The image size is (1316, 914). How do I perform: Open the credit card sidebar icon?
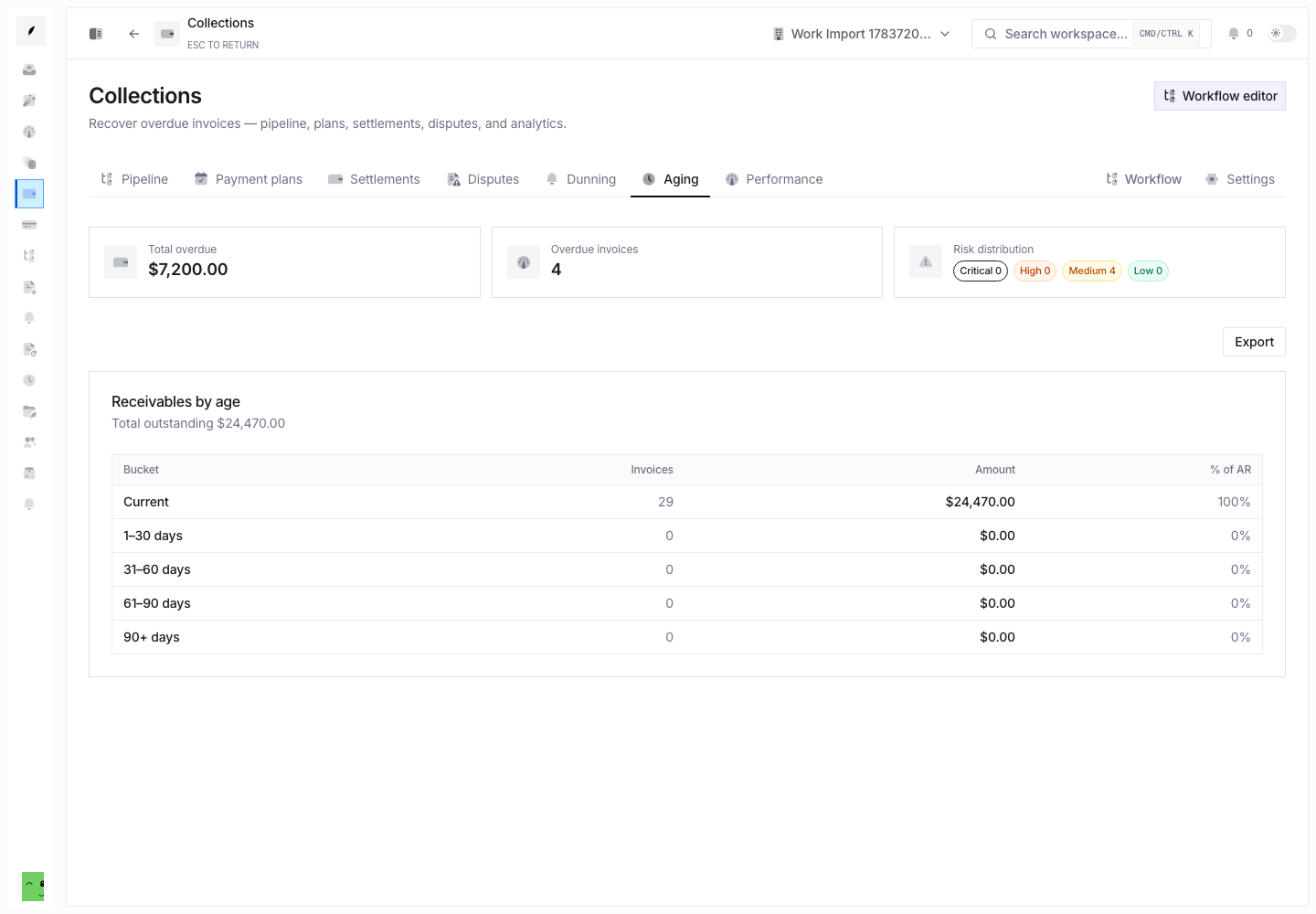[x=29, y=225]
